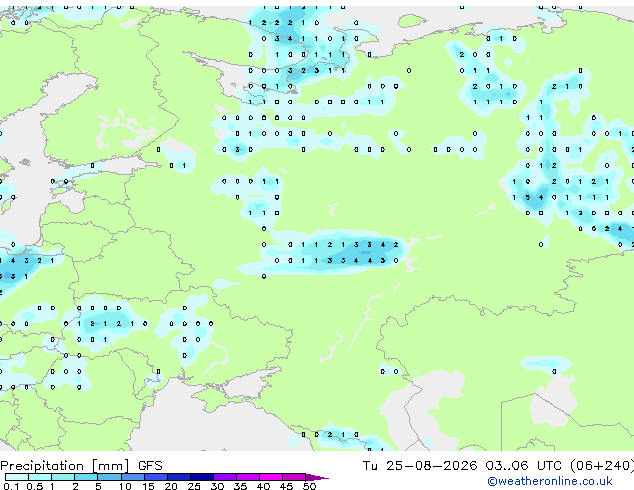This screenshot has width=634, height=490.
Task: Click the legend label '0.1'
Action: pos(11,486)
